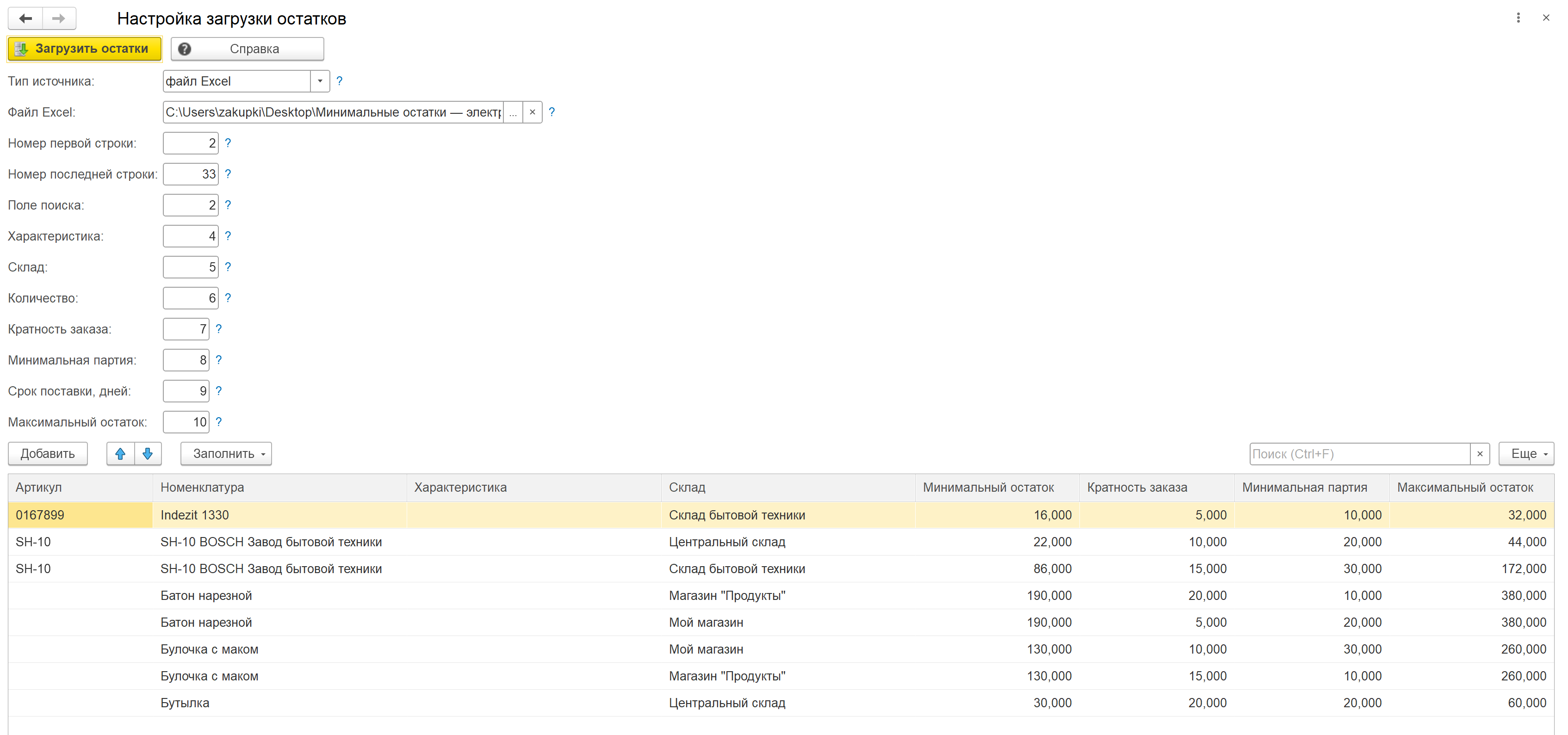Viewport: 1568px width, 735px height.
Task: Open the Заполнить dropdown menu
Action: pos(226,453)
